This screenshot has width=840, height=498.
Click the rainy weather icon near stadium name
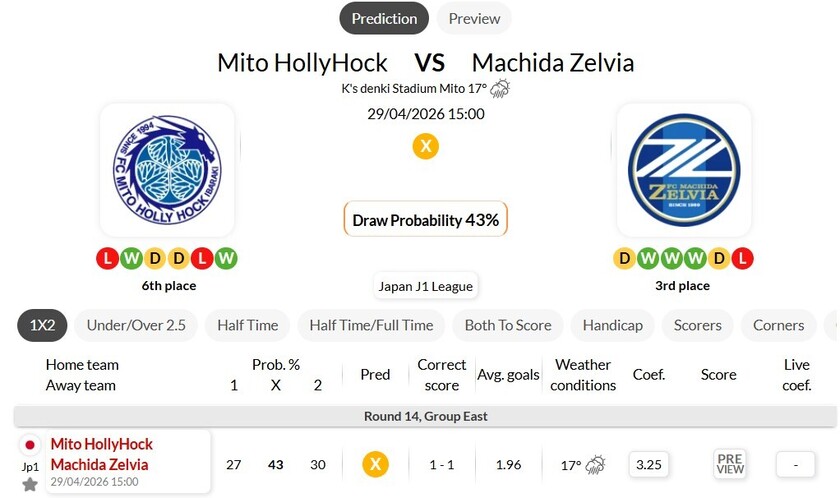500,89
